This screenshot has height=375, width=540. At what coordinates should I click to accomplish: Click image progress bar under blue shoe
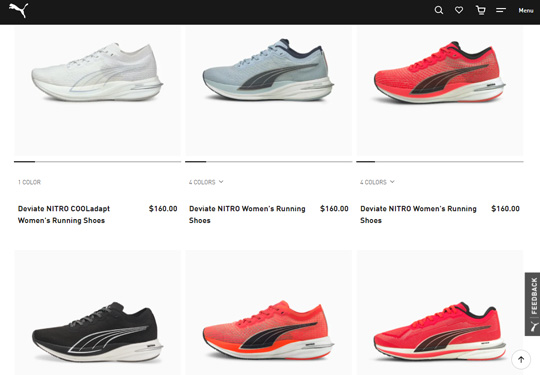[x=268, y=162]
